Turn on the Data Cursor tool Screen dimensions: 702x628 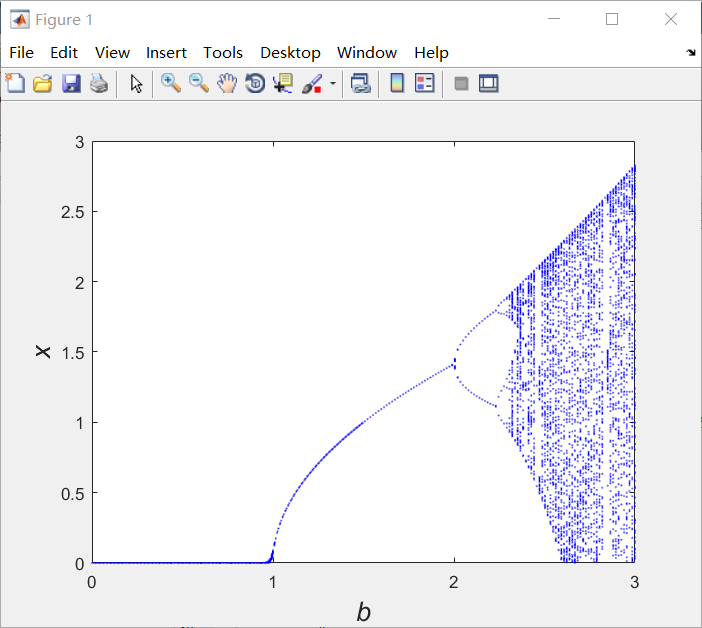[x=283, y=83]
